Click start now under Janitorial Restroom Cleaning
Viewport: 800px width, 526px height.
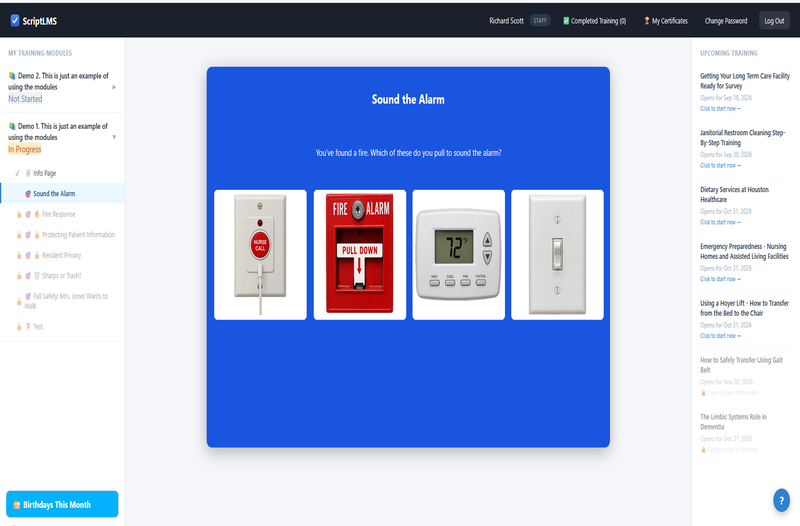720,165
